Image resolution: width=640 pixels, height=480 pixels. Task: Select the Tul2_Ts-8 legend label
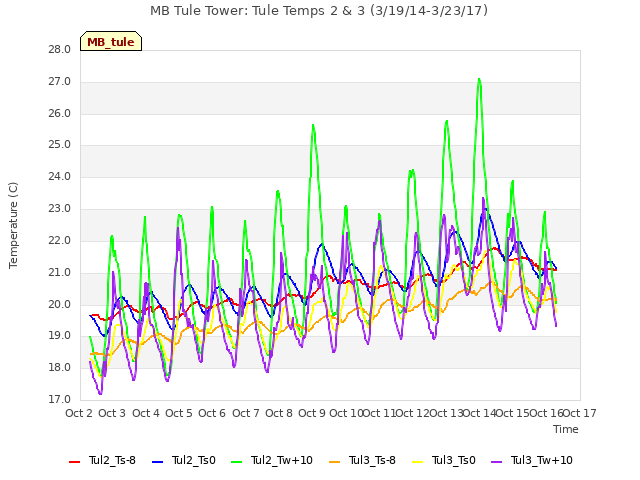point(112,460)
